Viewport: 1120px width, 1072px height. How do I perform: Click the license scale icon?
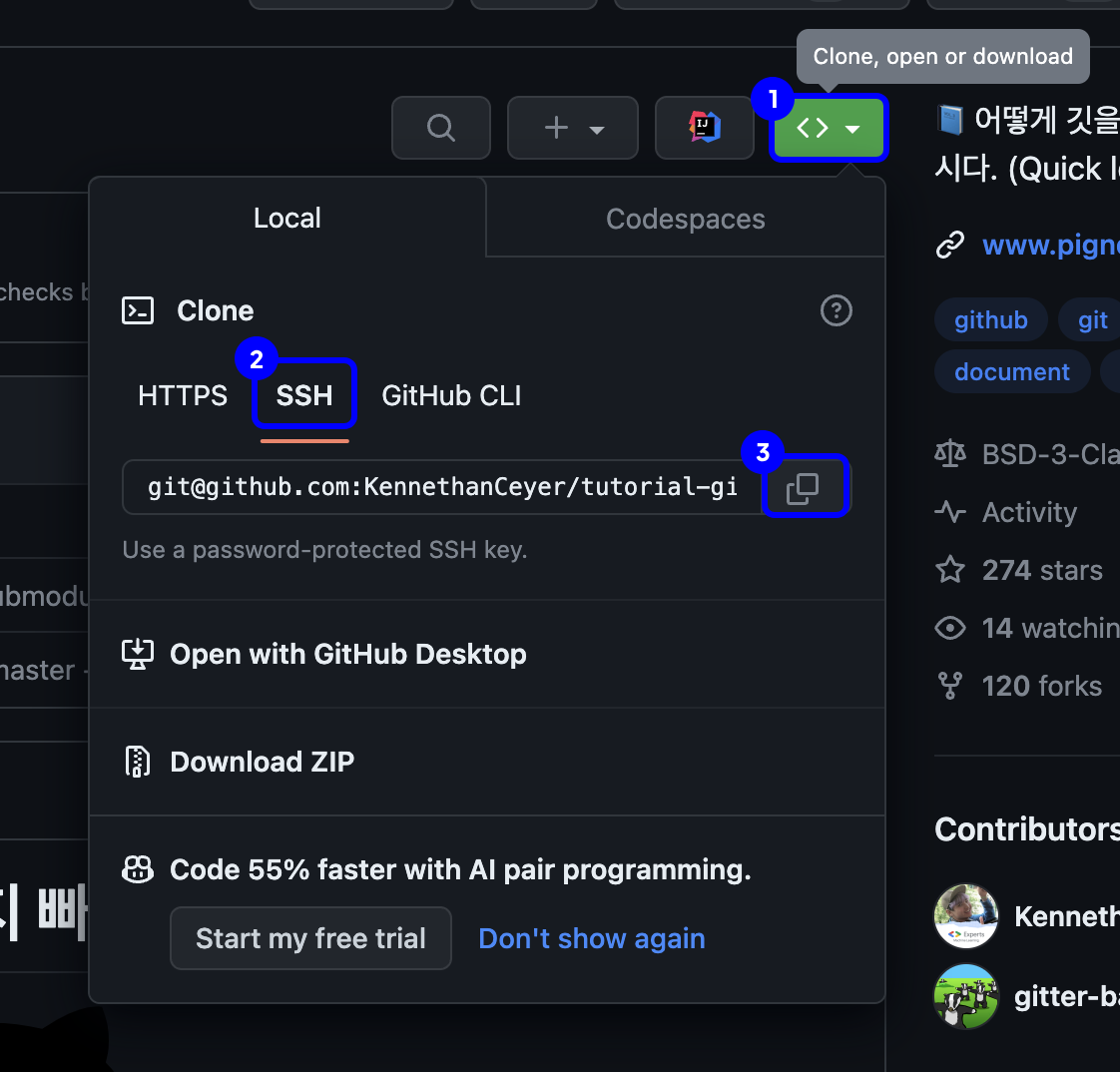tap(950, 454)
